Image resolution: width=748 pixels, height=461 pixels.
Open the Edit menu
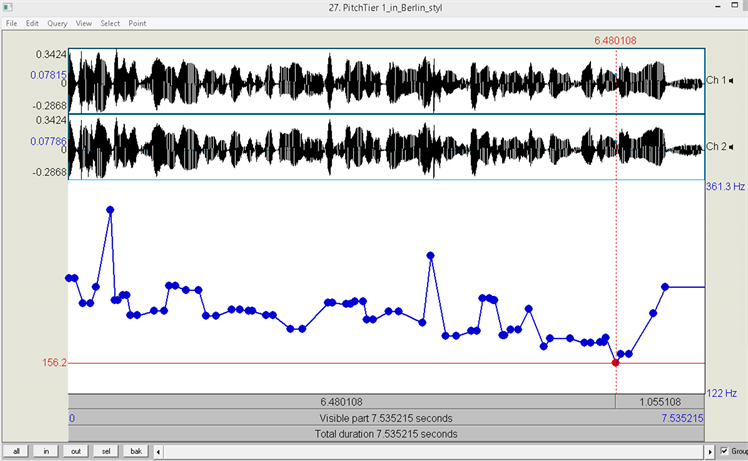pos(33,23)
